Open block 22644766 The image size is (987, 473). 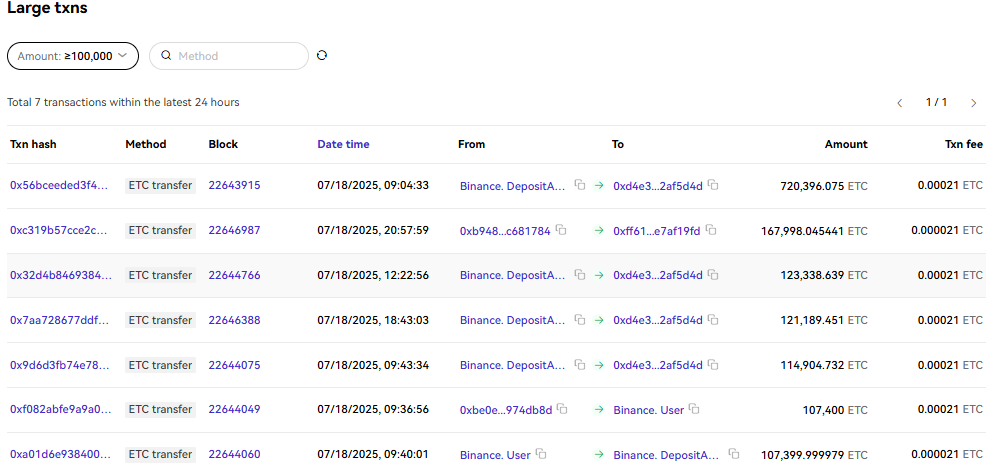click(x=234, y=275)
